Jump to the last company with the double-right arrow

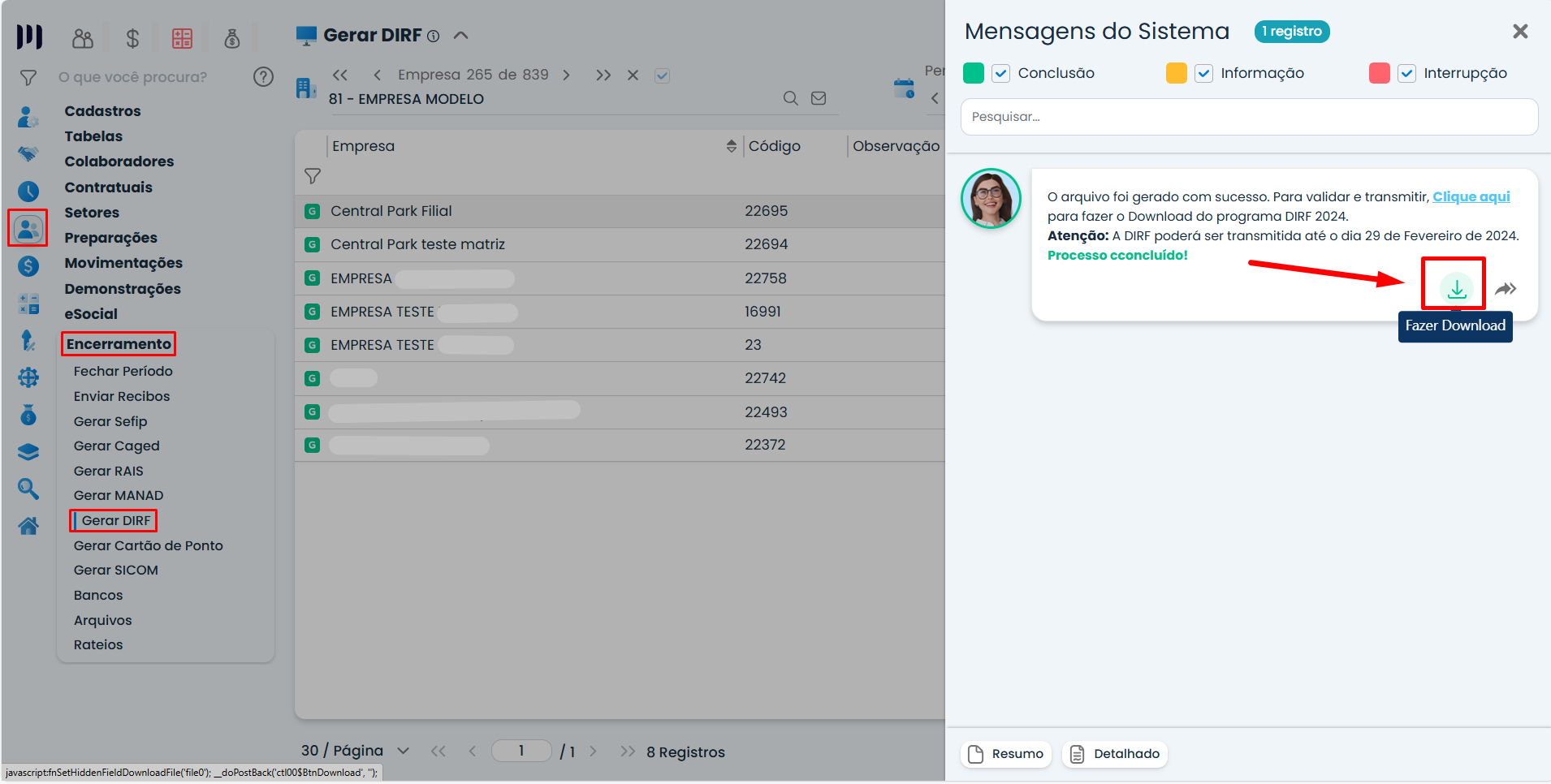pyautogui.click(x=603, y=75)
